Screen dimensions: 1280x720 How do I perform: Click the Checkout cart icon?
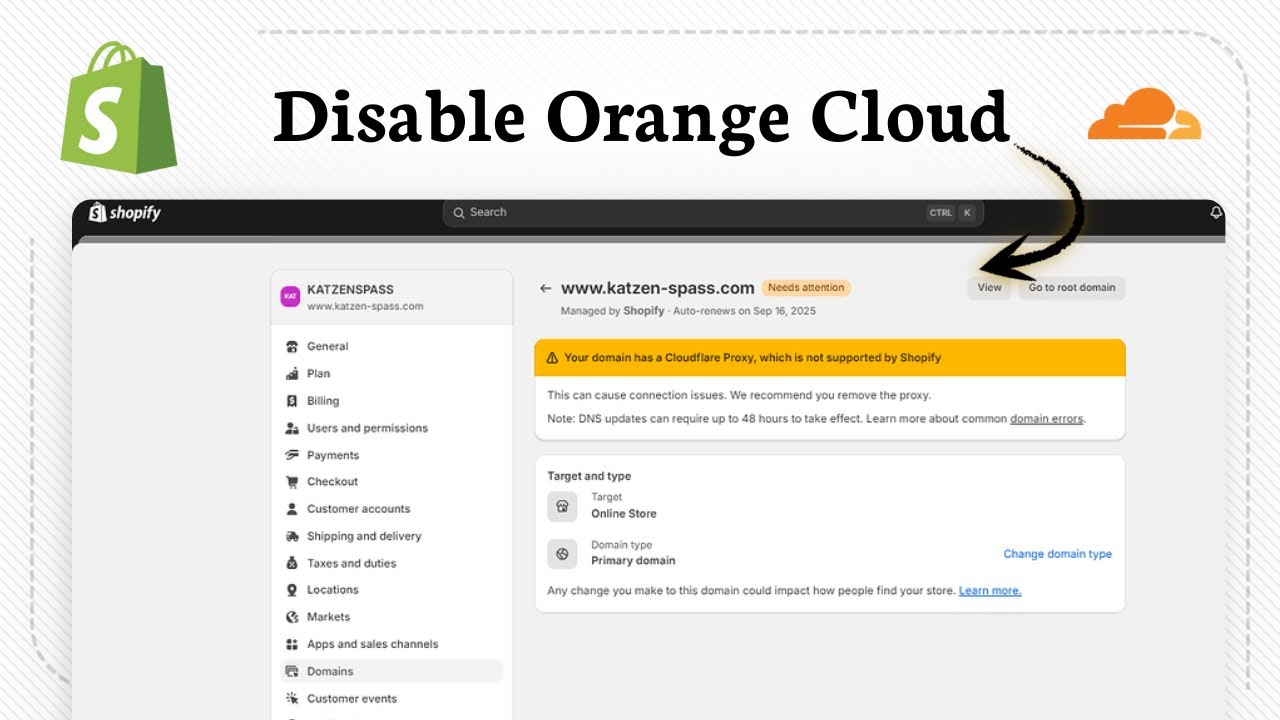coord(292,482)
